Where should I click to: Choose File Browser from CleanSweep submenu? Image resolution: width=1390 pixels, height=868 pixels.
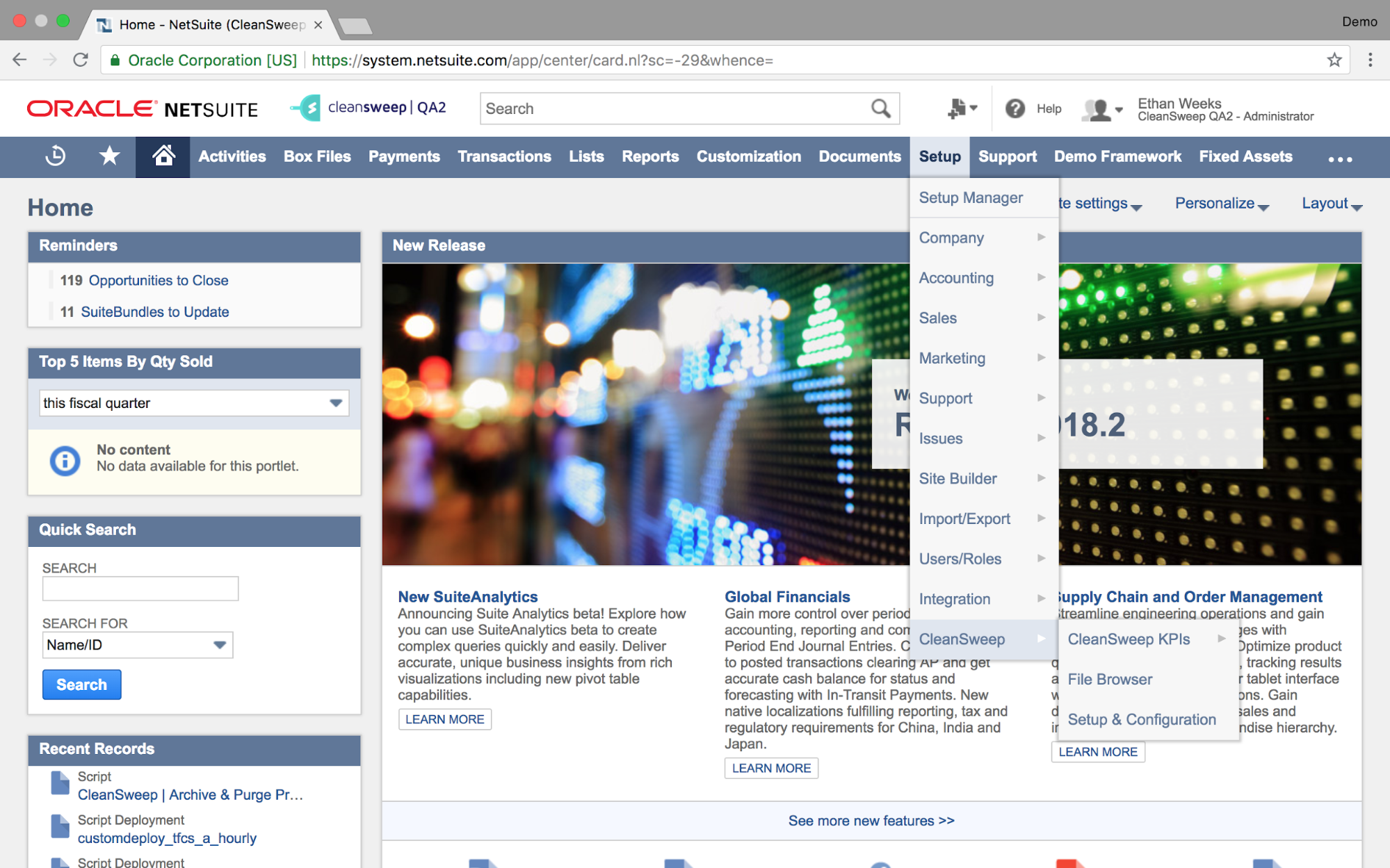click(1110, 679)
